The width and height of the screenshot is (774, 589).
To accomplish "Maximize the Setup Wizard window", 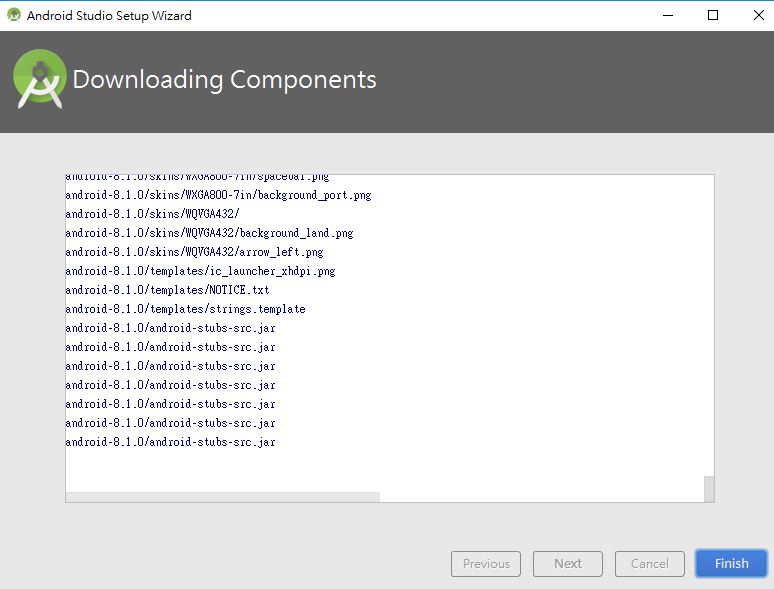I will pos(713,15).
